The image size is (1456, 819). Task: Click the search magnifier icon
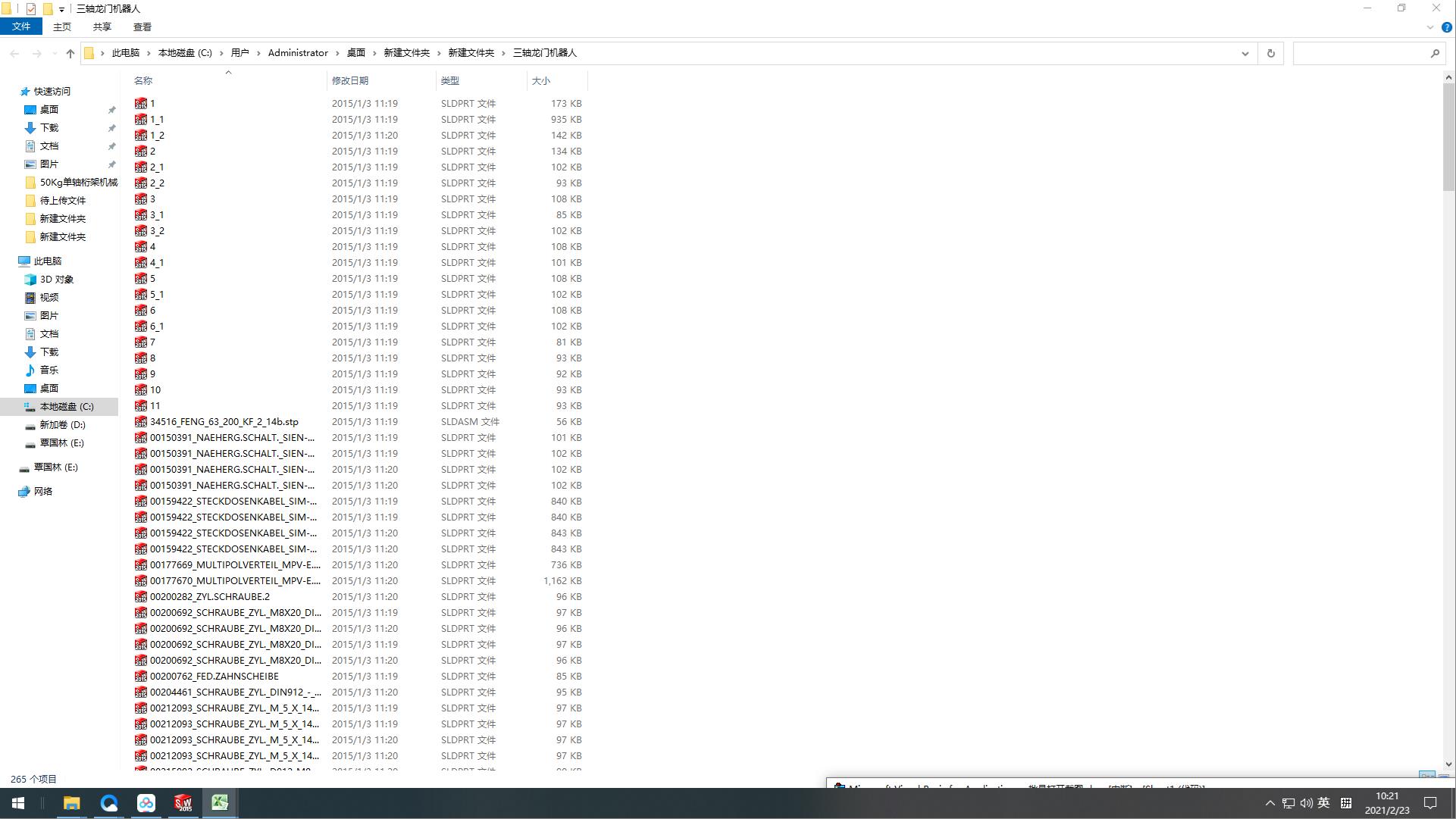tap(1435, 53)
